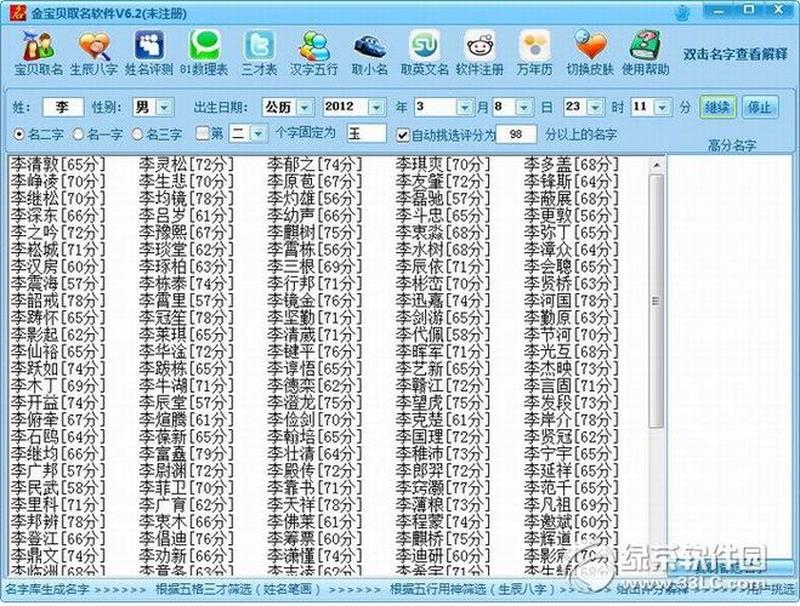Image resolution: width=800 pixels, height=606 pixels.
Task: Select name 李清敦[65分]
Action: coord(58,164)
